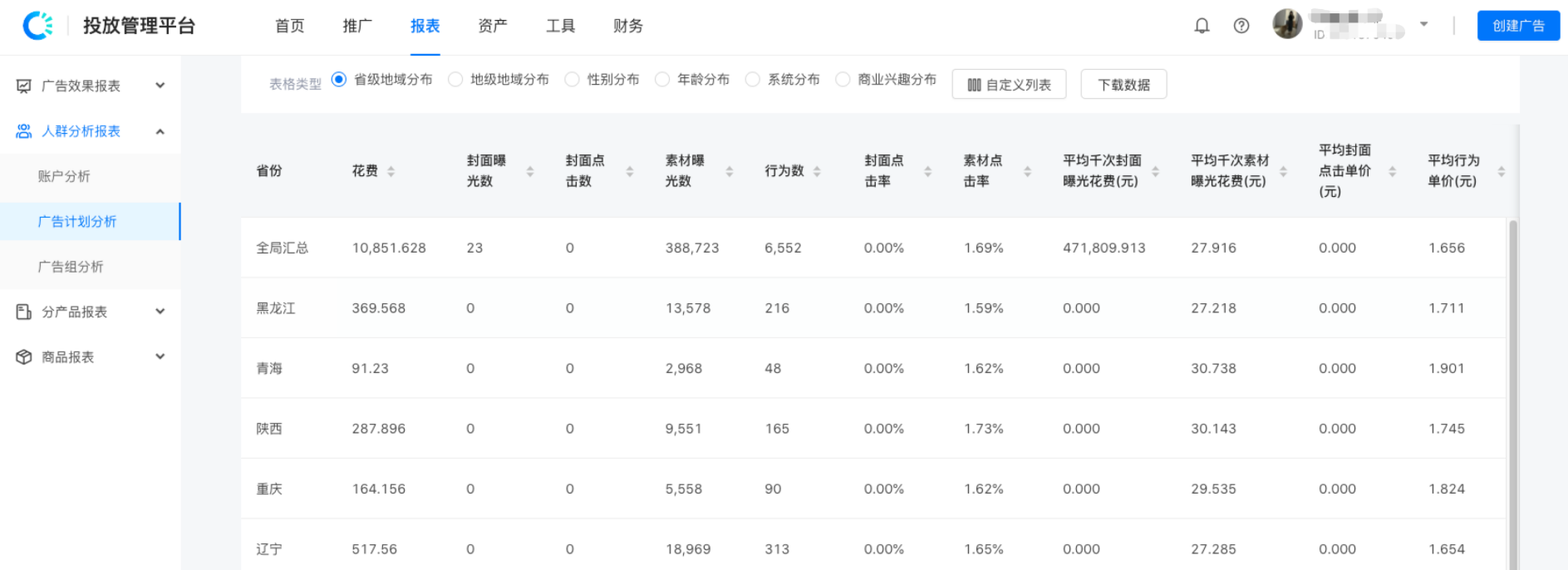Image resolution: width=1568 pixels, height=570 pixels.
Task: Select the 省级地域分布 radio button
Action: coord(338,79)
